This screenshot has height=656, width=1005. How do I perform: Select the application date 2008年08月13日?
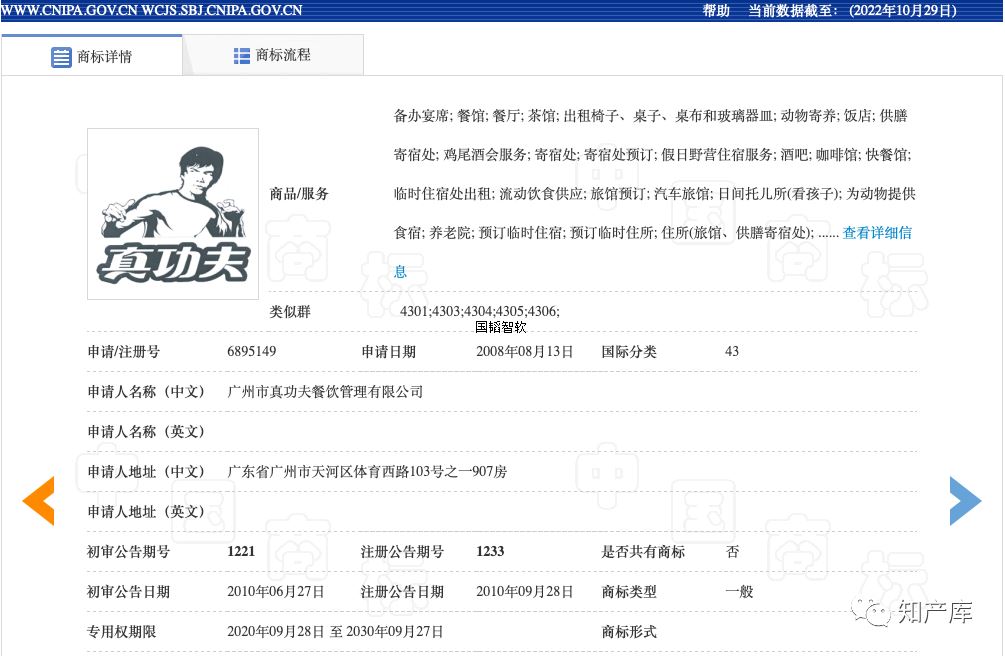click(524, 351)
